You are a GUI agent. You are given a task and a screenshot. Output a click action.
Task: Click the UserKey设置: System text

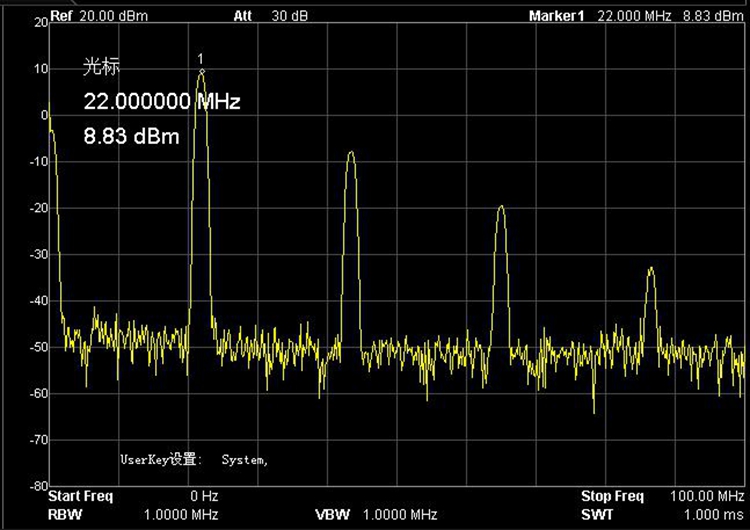coord(194,460)
